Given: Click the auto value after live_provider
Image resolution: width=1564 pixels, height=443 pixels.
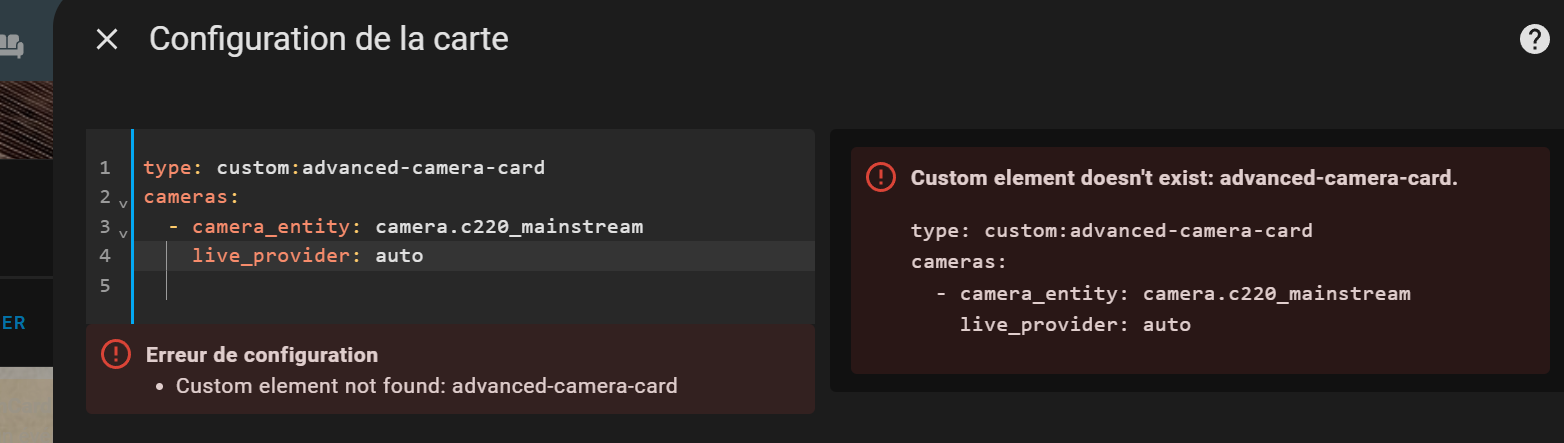Looking at the screenshot, I should (399, 256).
